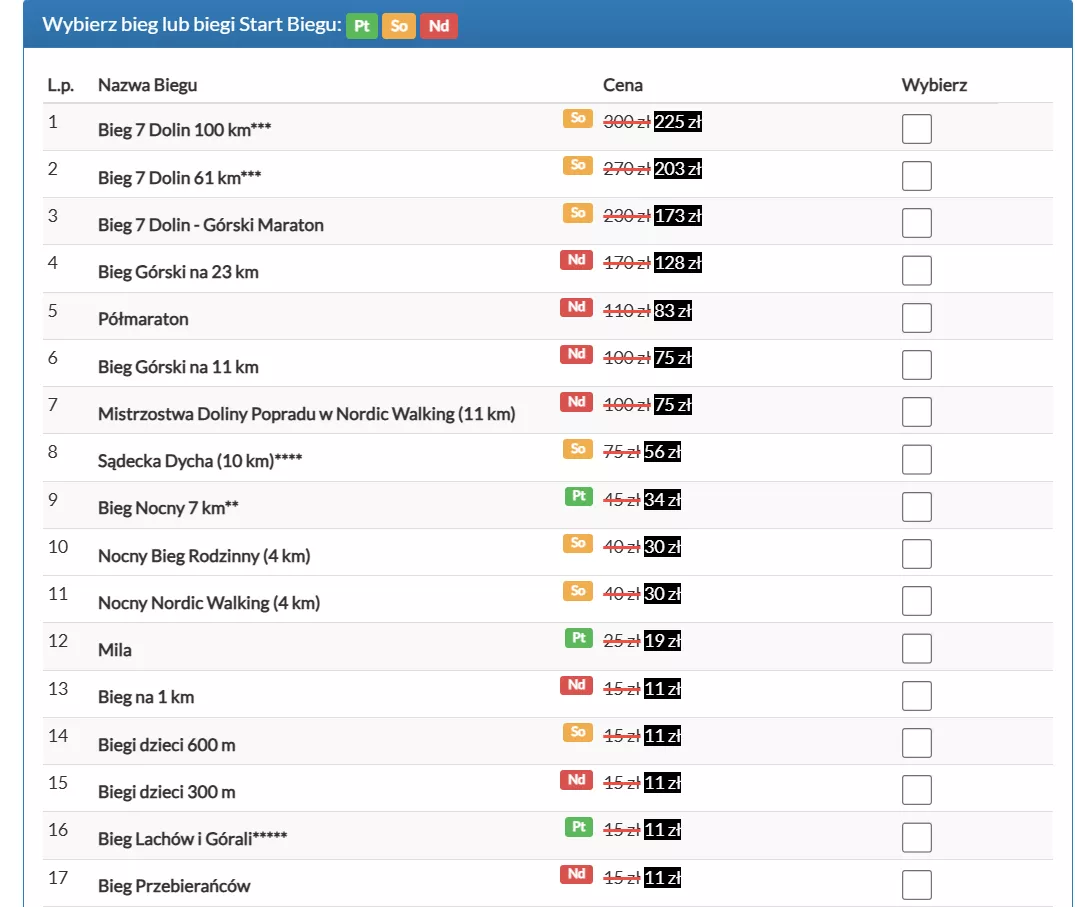The height and width of the screenshot is (907, 1077).
Task: Click Pt badge beside Bieg Nocny 7 km
Action: (x=578, y=496)
